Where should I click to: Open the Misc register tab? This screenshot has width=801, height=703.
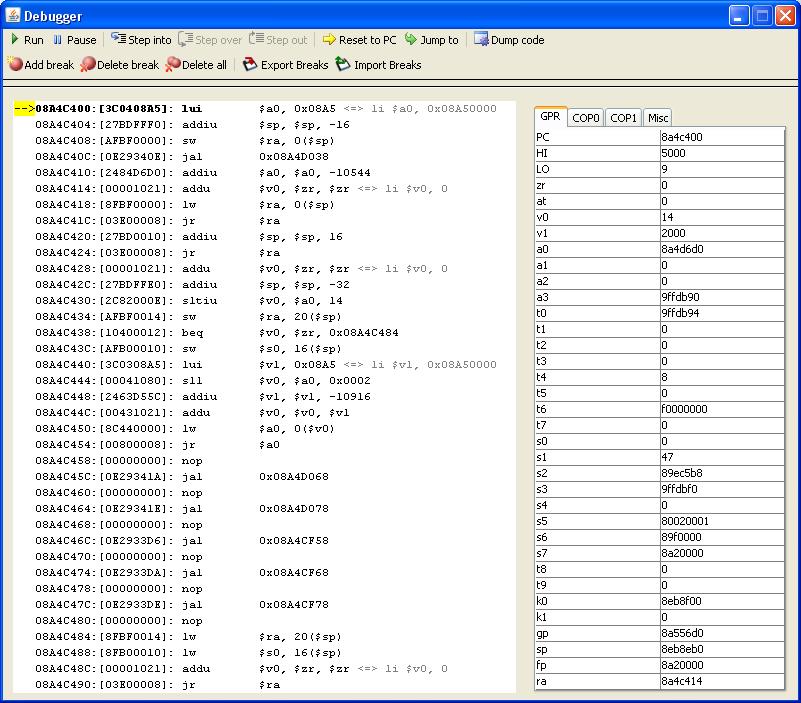(x=658, y=118)
